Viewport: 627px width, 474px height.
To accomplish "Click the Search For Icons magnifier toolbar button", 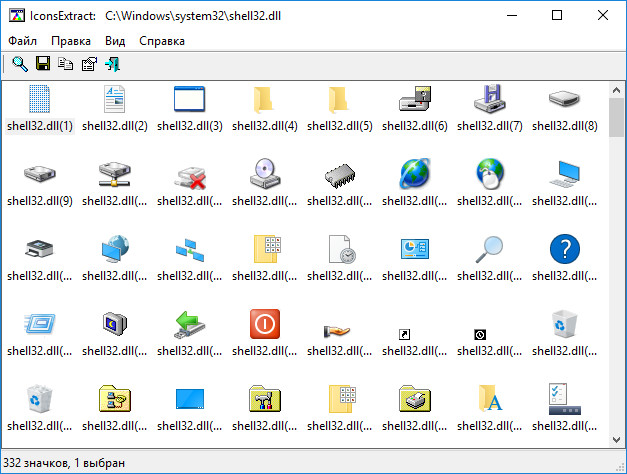I will [x=20, y=64].
